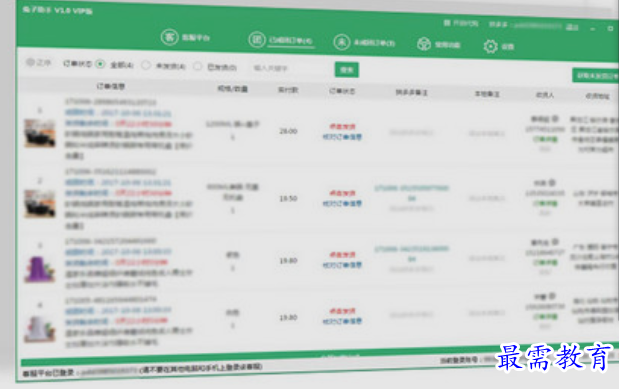619x389 pixels.
Task: Open the purple product thumbnail in row 3
Action: point(40,269)
